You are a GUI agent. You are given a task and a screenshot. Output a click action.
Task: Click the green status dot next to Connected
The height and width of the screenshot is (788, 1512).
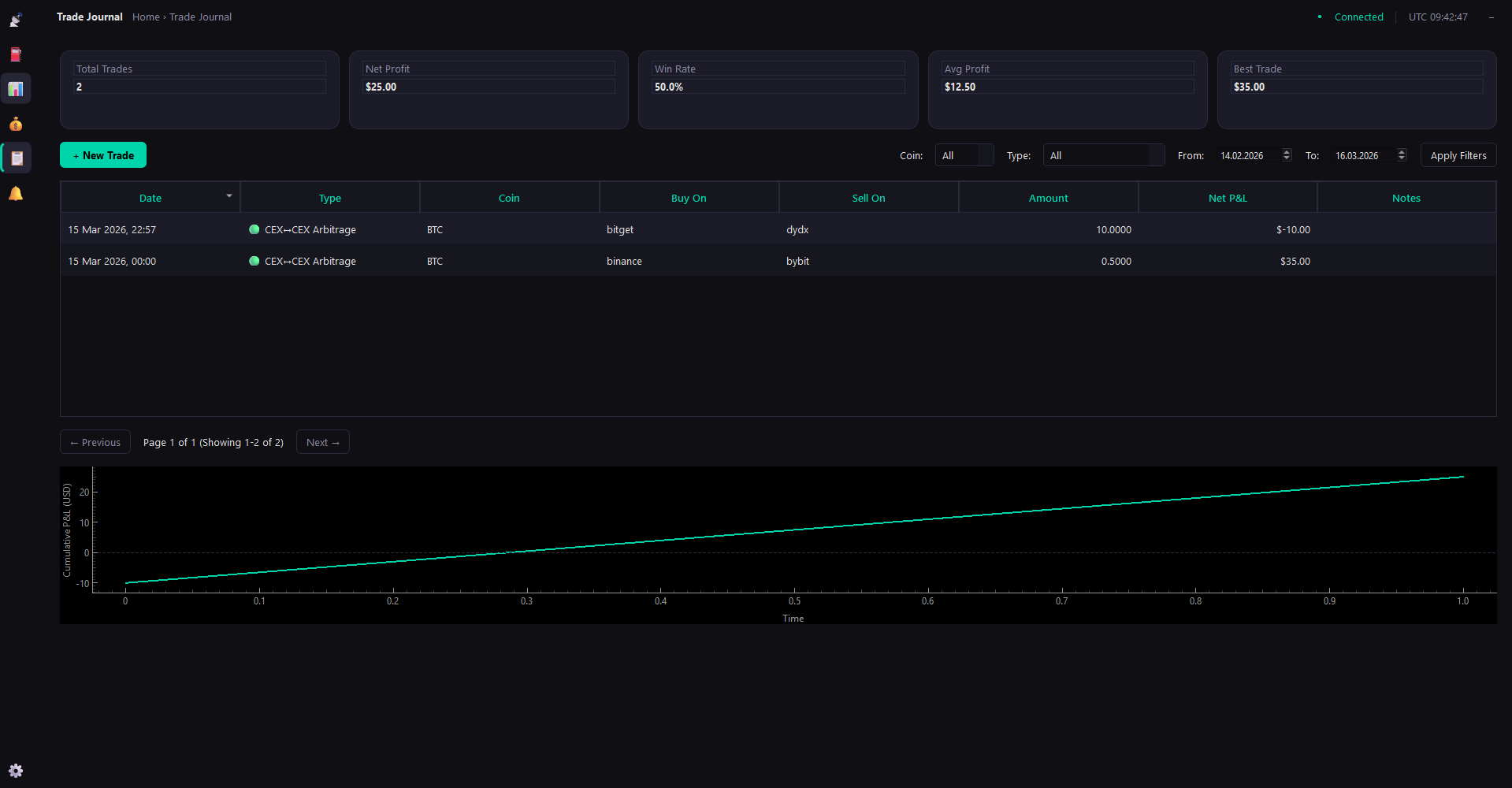tap(1321, 17)
